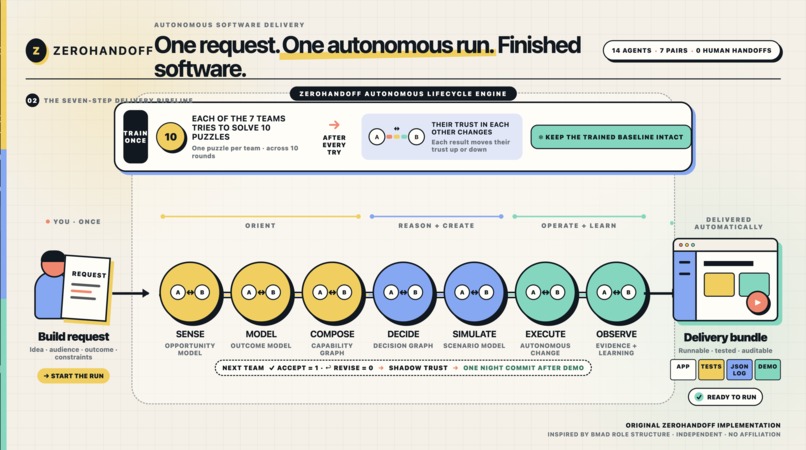Click the 02 section number badge
This screenshot has height=450, width=806.
[32, 100]
